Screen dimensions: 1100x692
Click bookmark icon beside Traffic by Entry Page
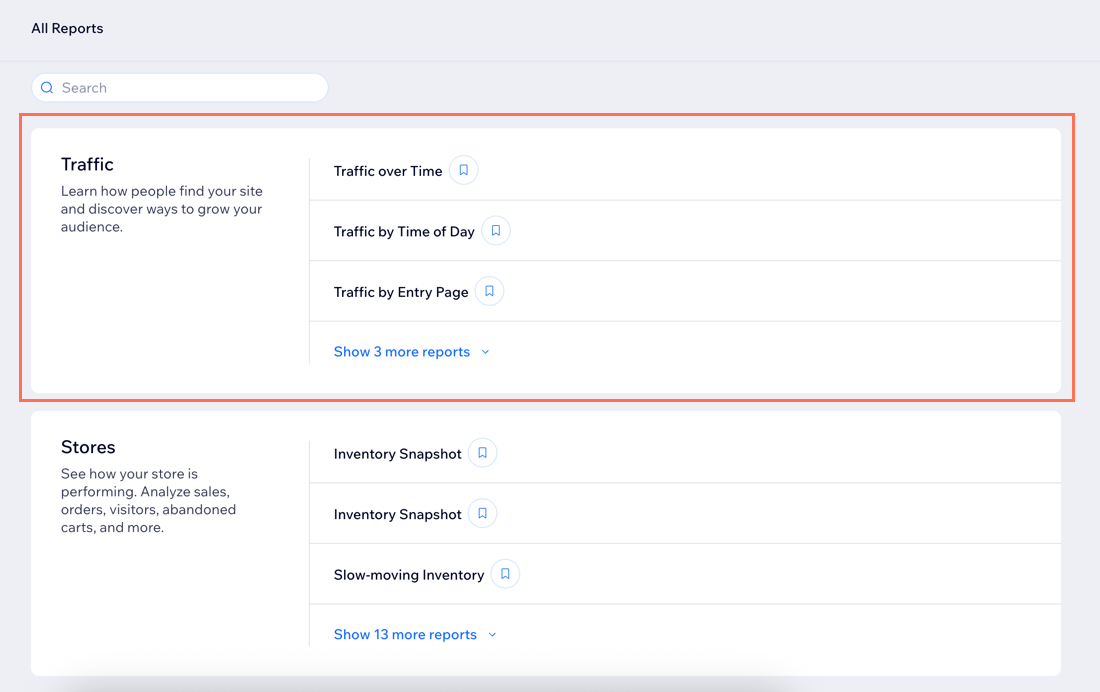pyautogui.click(x=489, y=292)
